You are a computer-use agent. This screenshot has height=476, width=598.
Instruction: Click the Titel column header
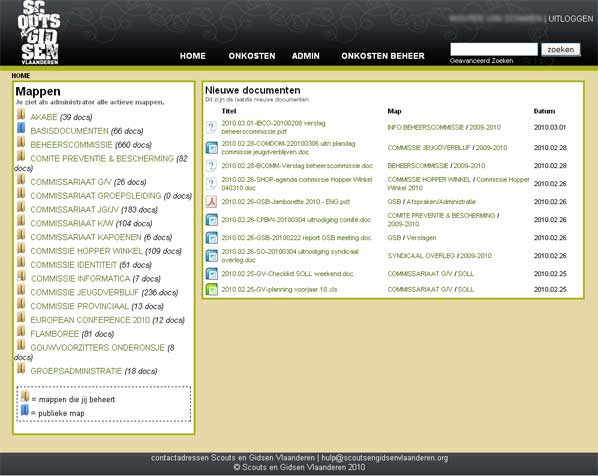click(x=229, y=111)
